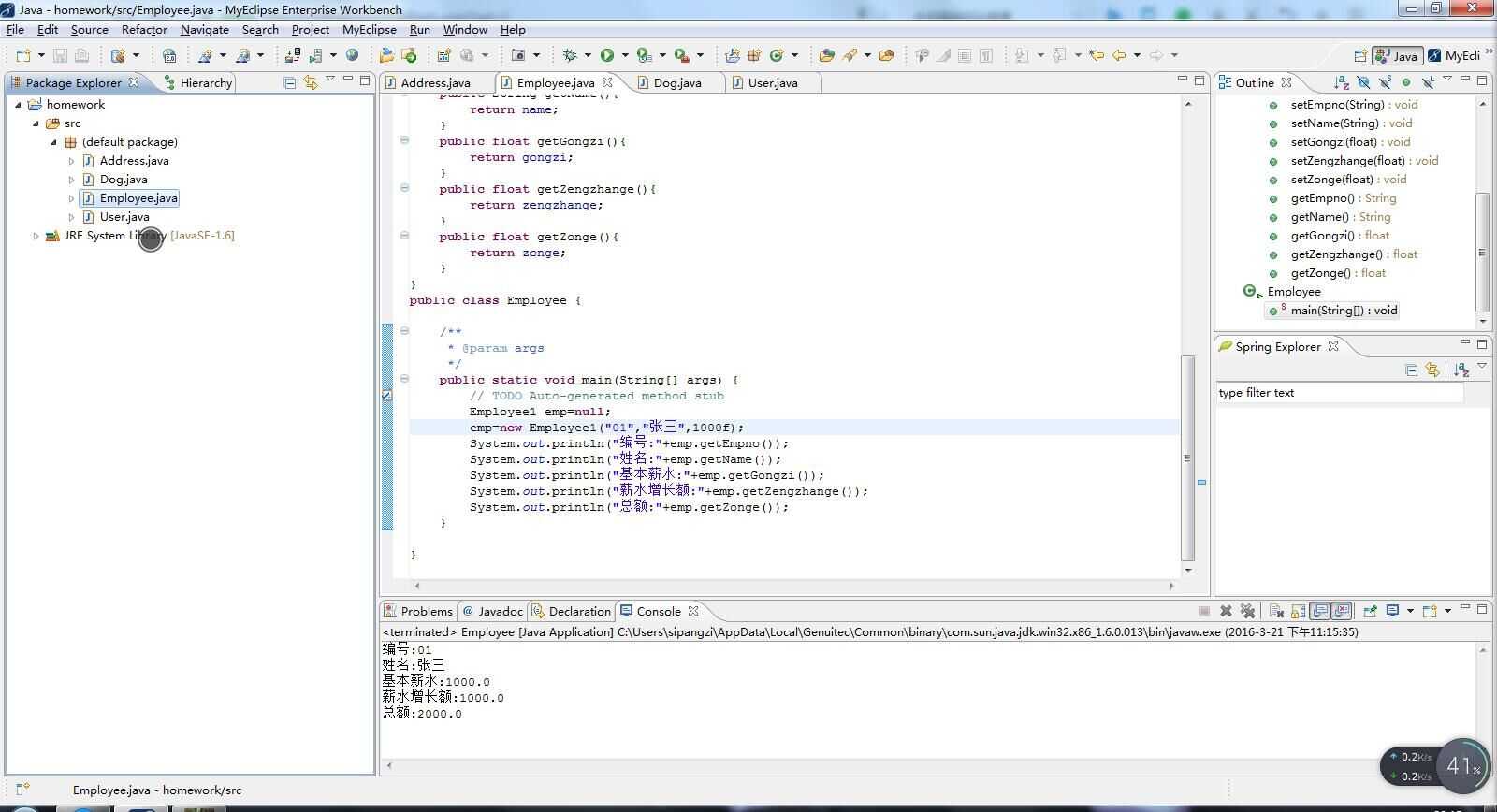Click Open Console icon

point(1430,611)
